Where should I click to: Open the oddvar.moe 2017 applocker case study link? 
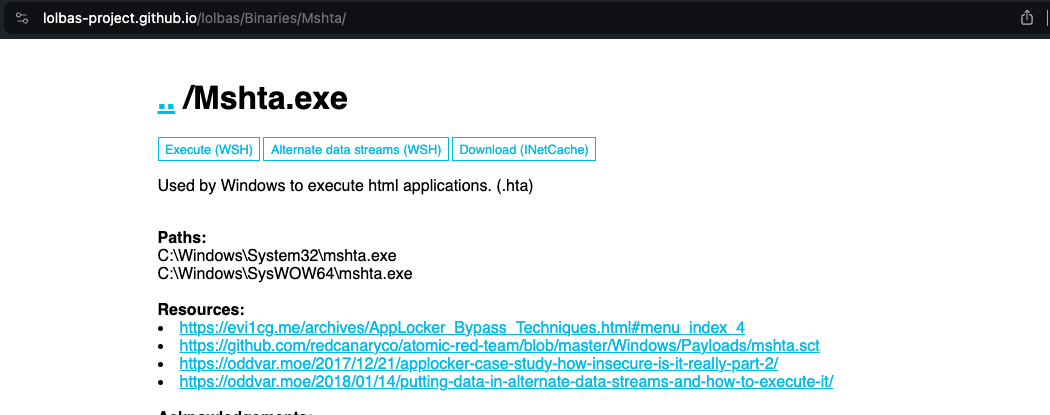[478, 363]
